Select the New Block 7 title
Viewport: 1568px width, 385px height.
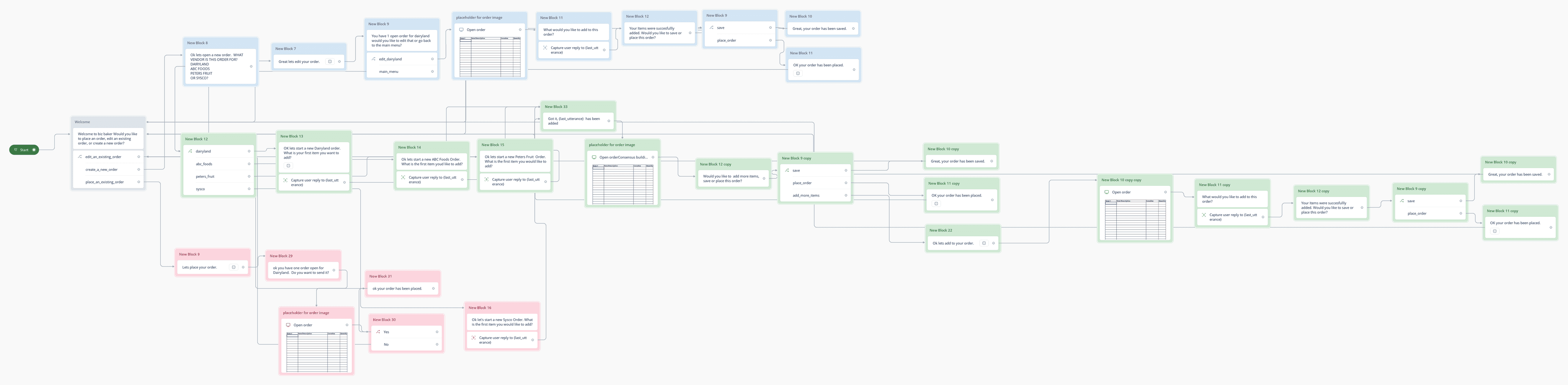pyautogui.click(x=286, y=49)
